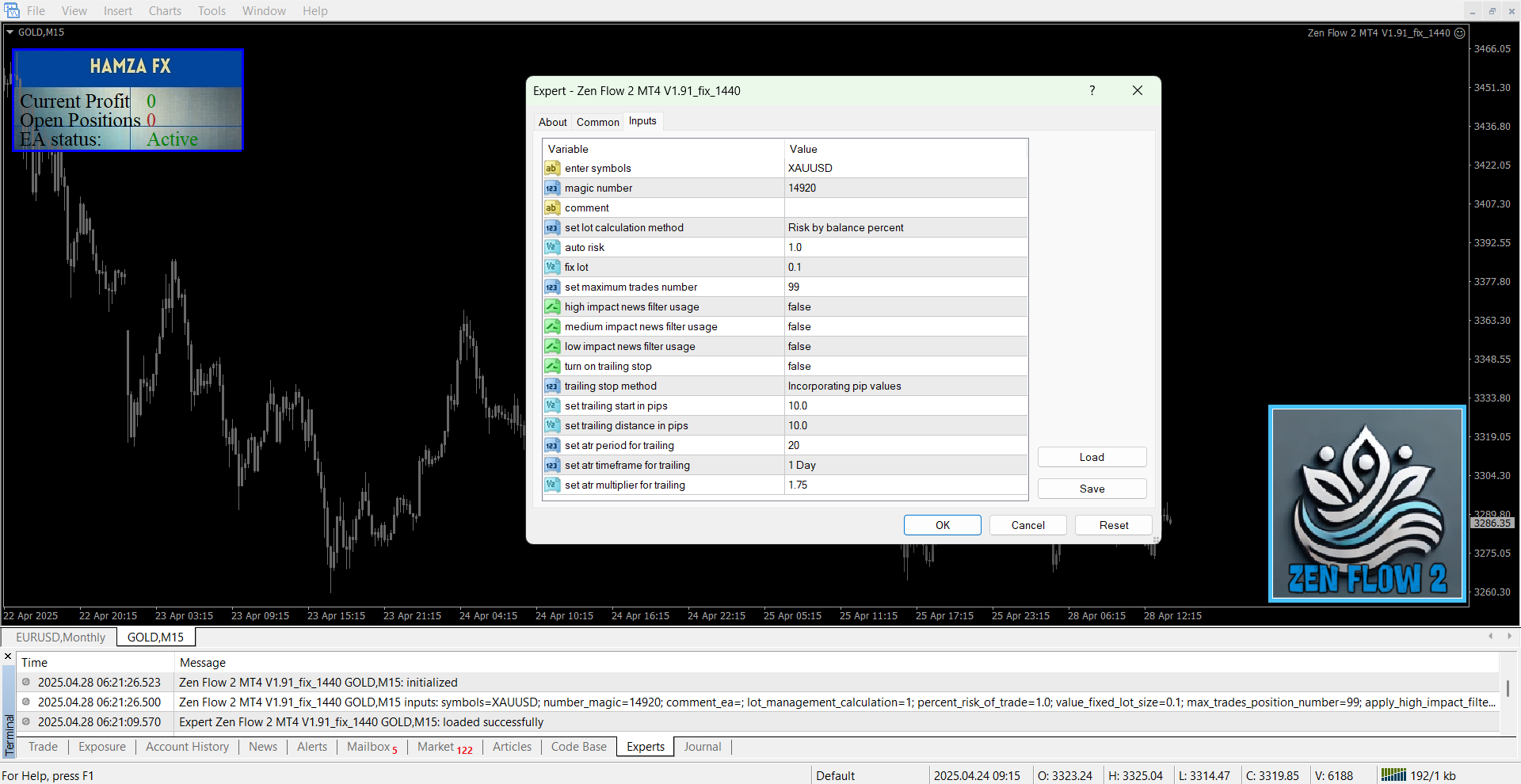Switch to the Common tab
This screenshot has height=784, width=1521.
pyautogui.click(x=597, y=122)
